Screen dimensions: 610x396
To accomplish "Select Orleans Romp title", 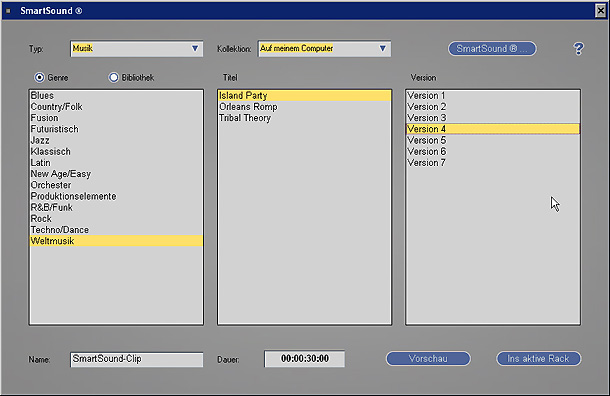I will 304,107.
